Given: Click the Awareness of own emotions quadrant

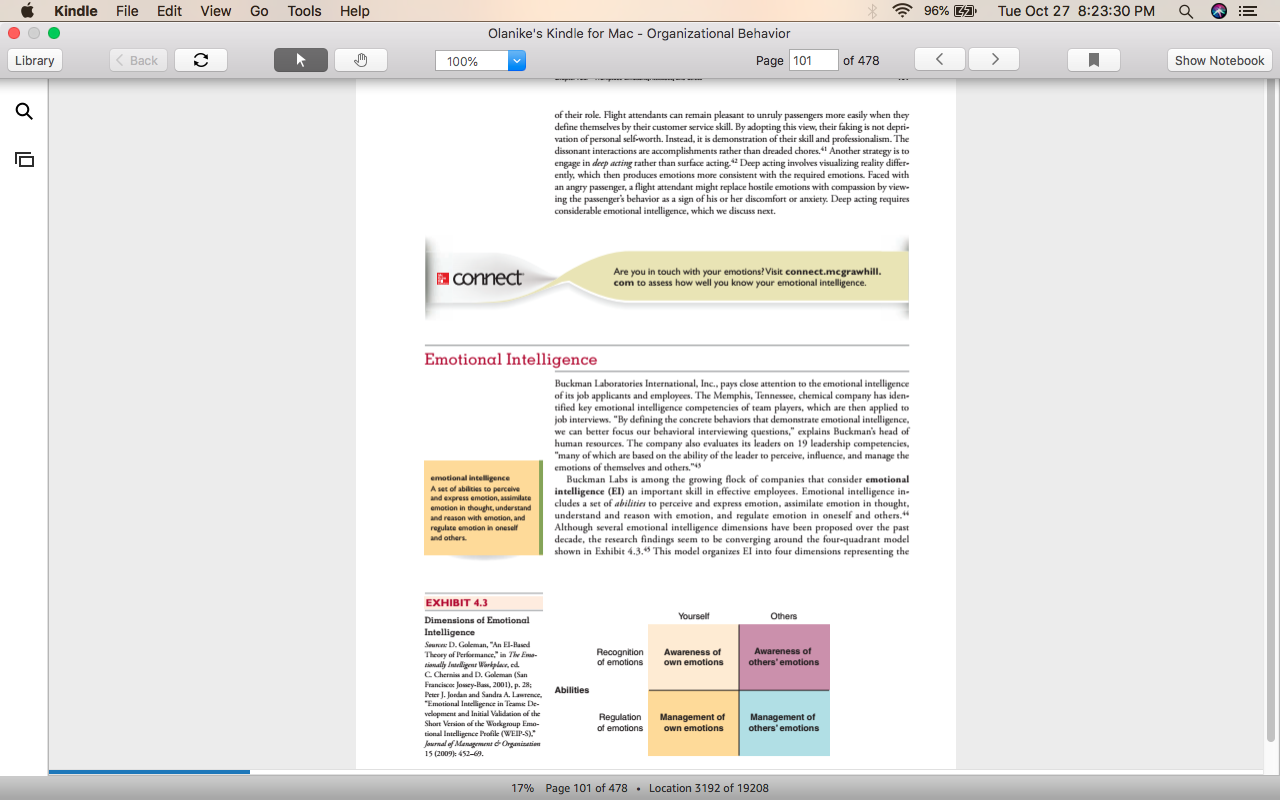Looking at the screenshot, I should tap(693, 657).
